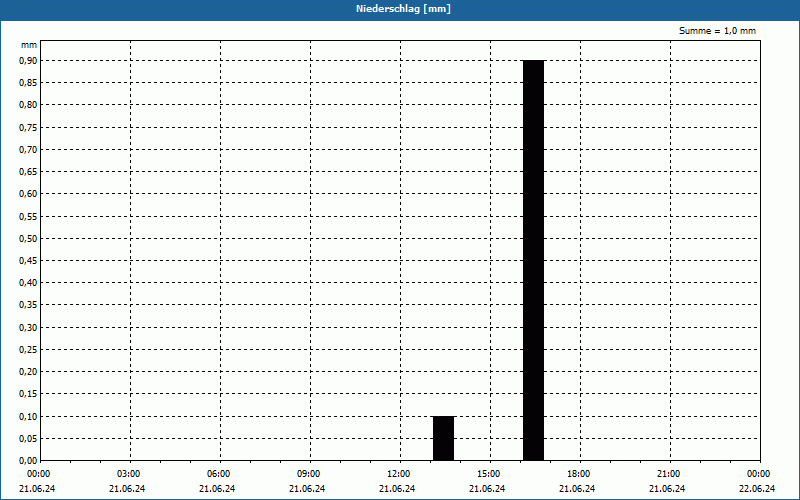The height and width of the screenshot is (500, 800).
Task: Click the 18:00 time axis label
Action: click(x=579, y=474)
